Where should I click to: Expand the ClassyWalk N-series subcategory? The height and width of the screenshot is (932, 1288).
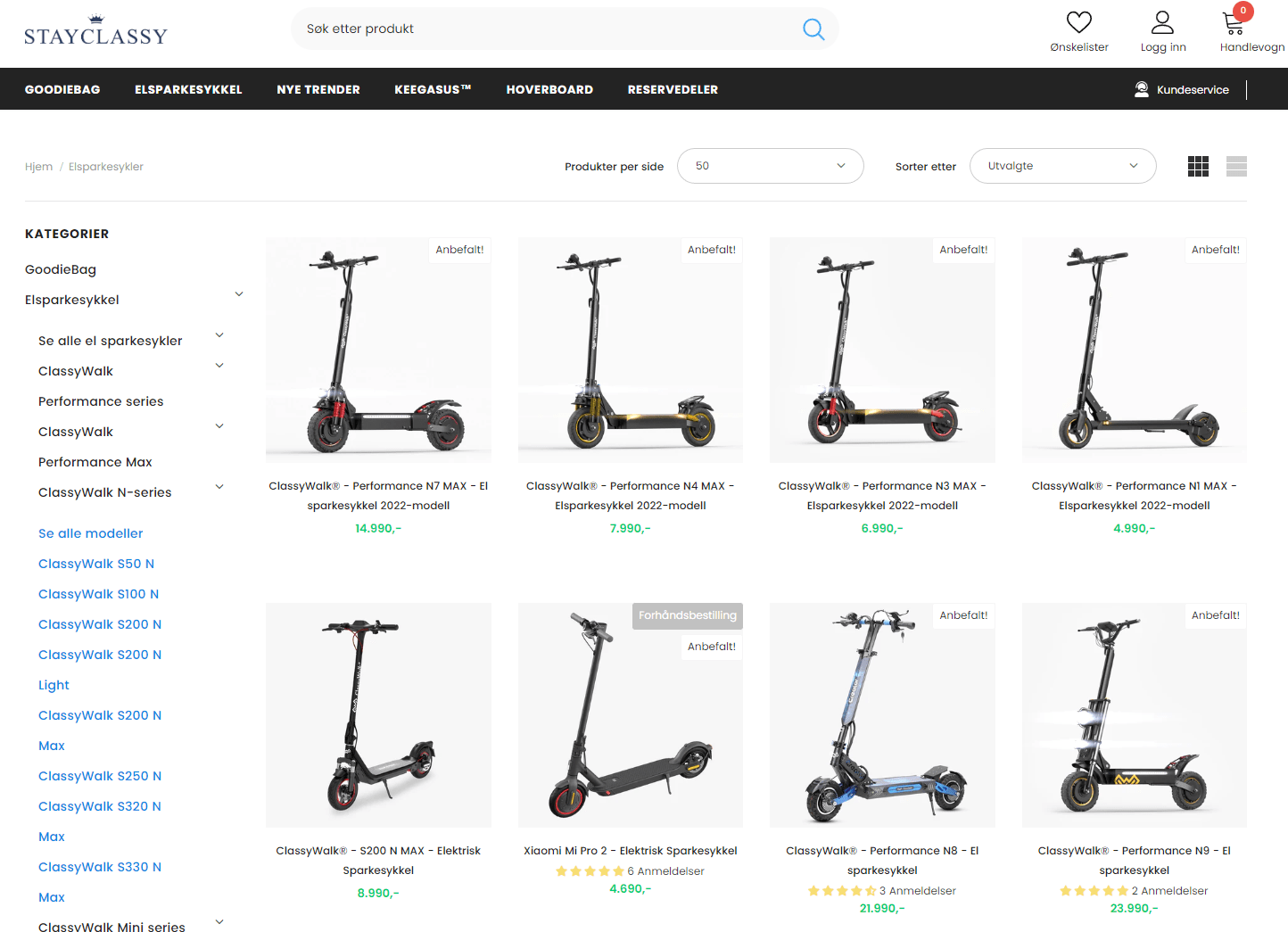click(219, 487)
